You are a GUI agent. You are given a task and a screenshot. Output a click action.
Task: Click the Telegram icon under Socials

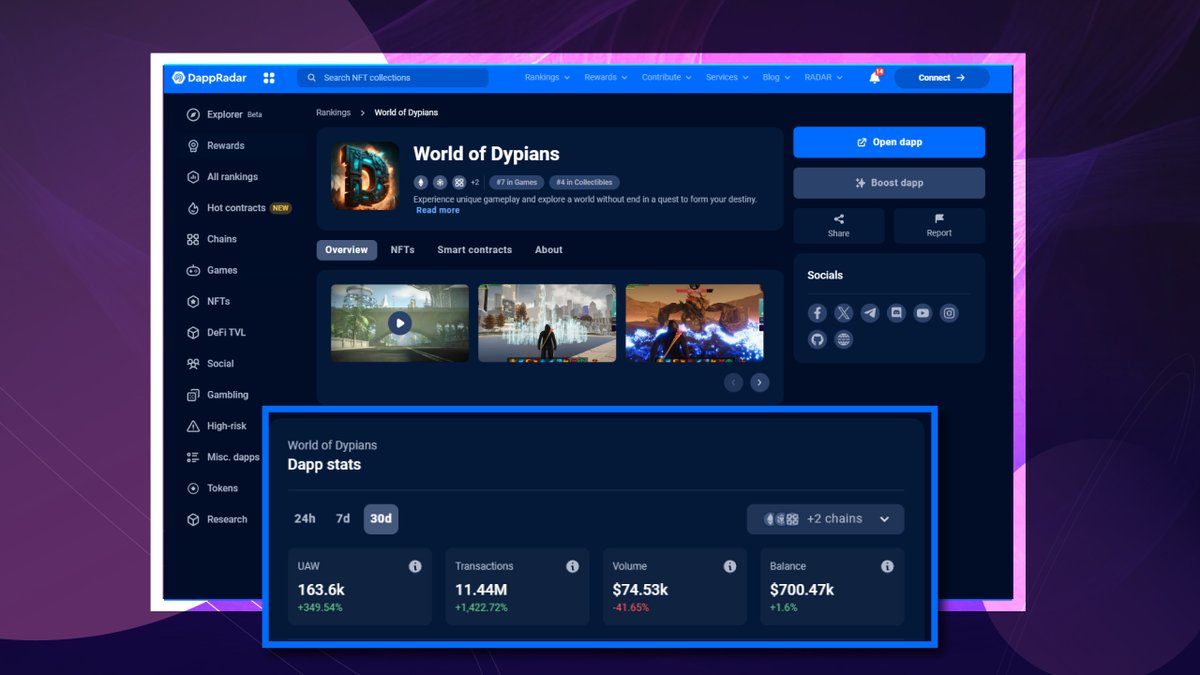pyautogui.click(x=870, y=313)
